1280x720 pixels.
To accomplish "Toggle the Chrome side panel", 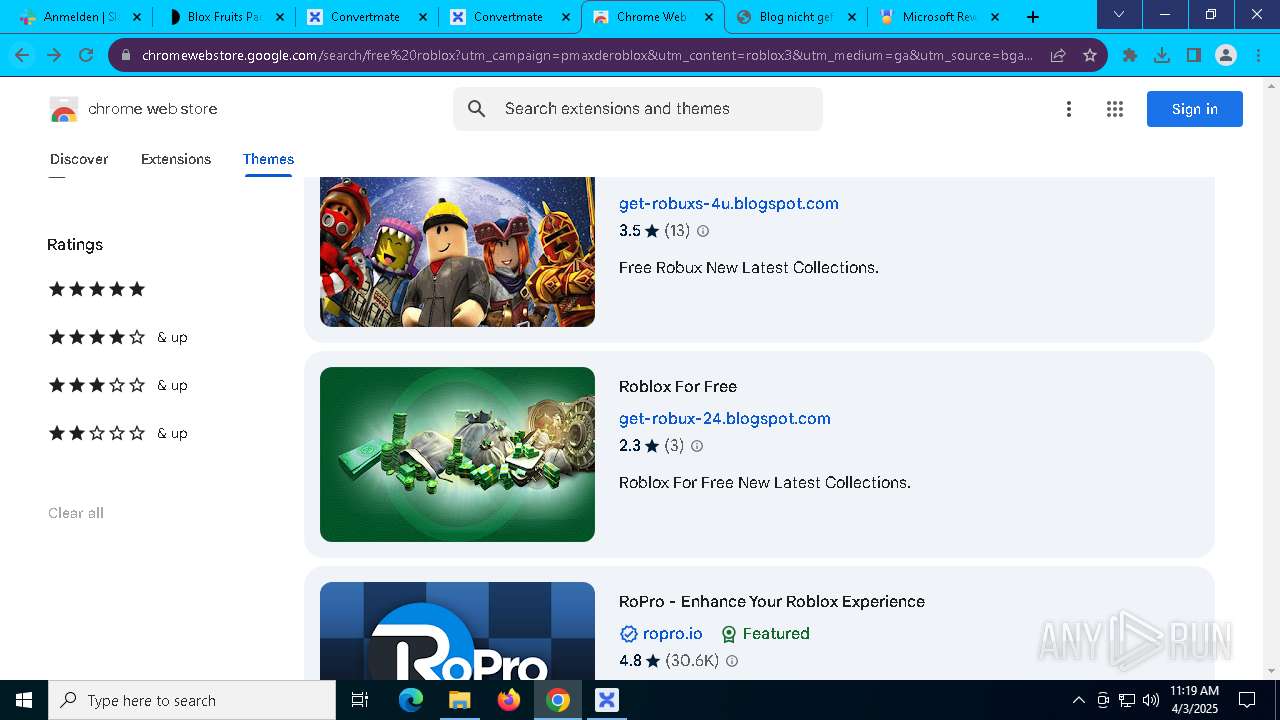I will coord(1194,56).
